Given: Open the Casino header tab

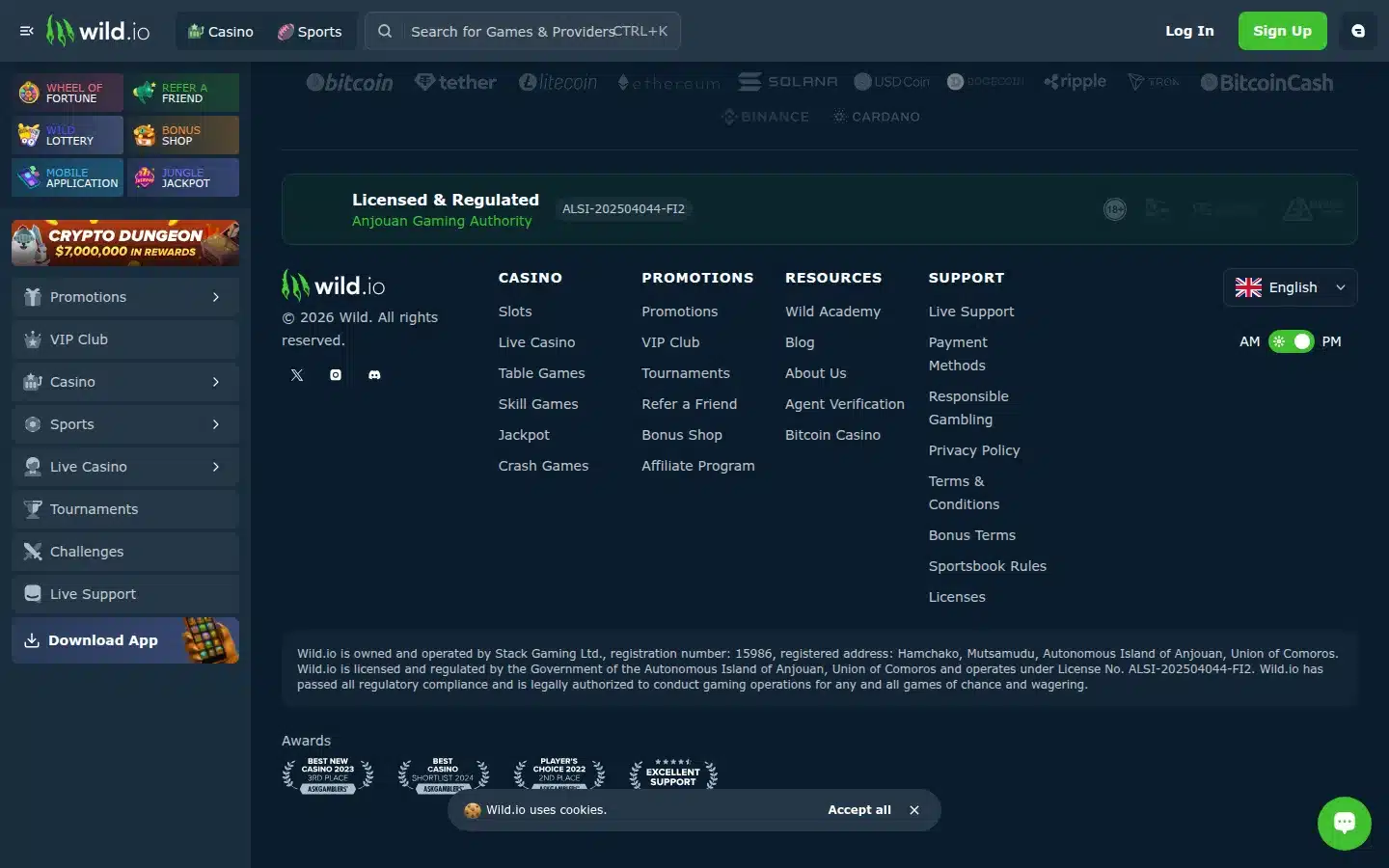Looking at the screenshot, I should [221, 31].
